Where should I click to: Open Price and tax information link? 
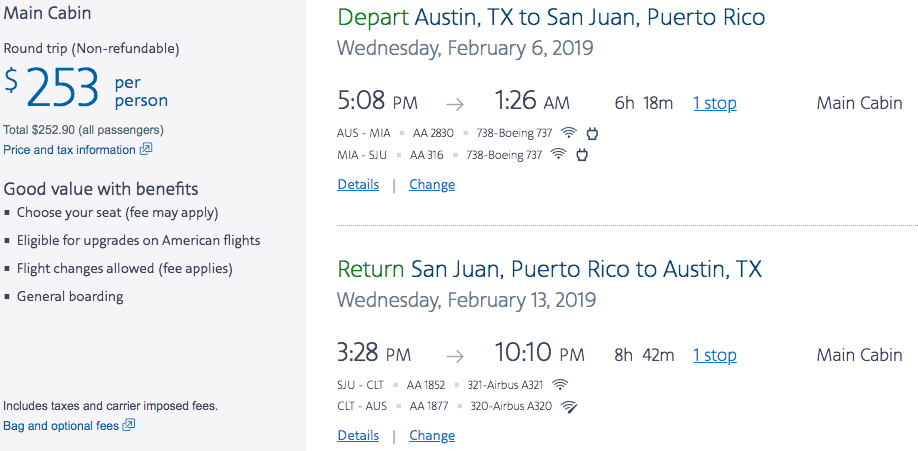pos(69,150)
